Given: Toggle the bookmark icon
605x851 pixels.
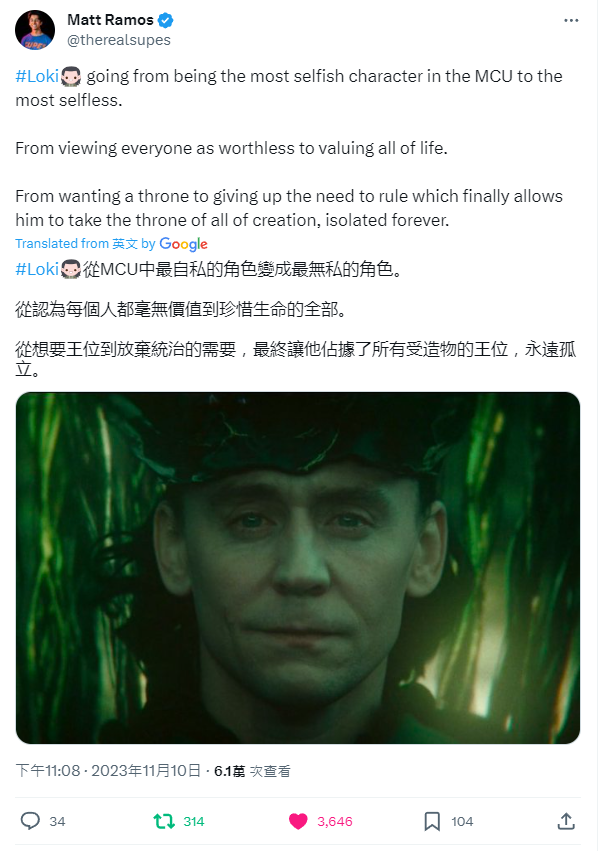Looking at the screenshot, I should [432, 821].
